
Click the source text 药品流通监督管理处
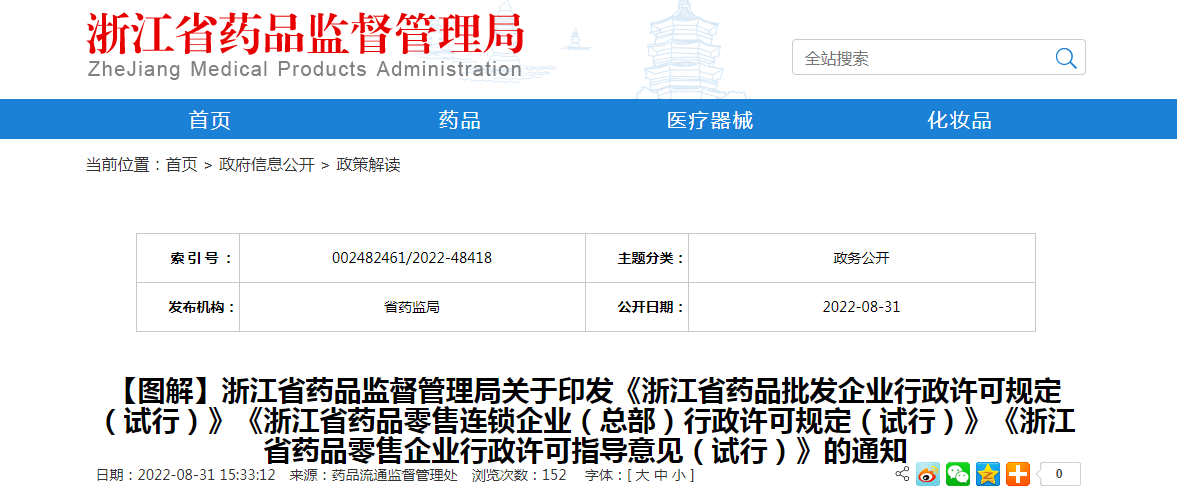(394, 475)
